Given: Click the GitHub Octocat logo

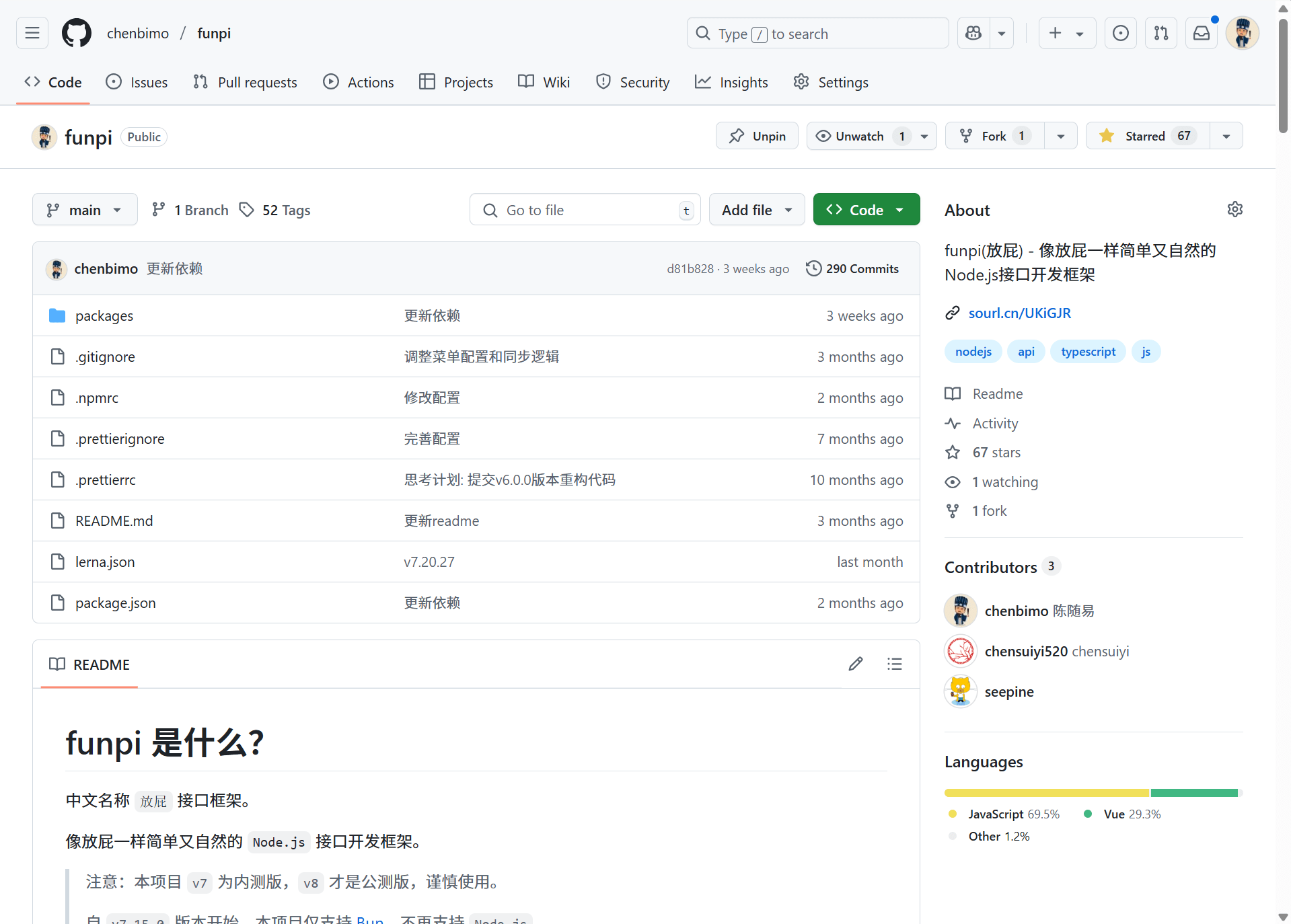Looking at the screenshot, I should tap(77, 33).
